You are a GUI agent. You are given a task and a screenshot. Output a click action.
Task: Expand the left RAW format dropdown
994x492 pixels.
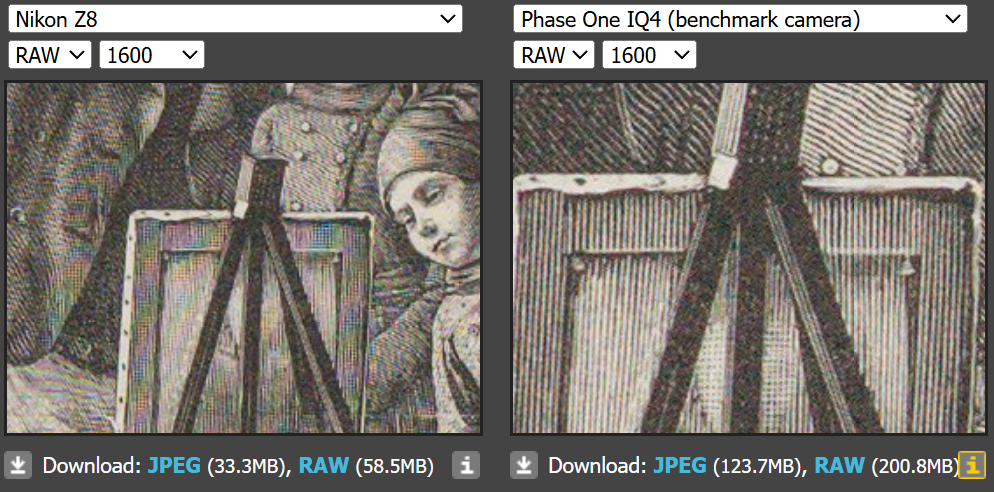[x=49, y=55]
